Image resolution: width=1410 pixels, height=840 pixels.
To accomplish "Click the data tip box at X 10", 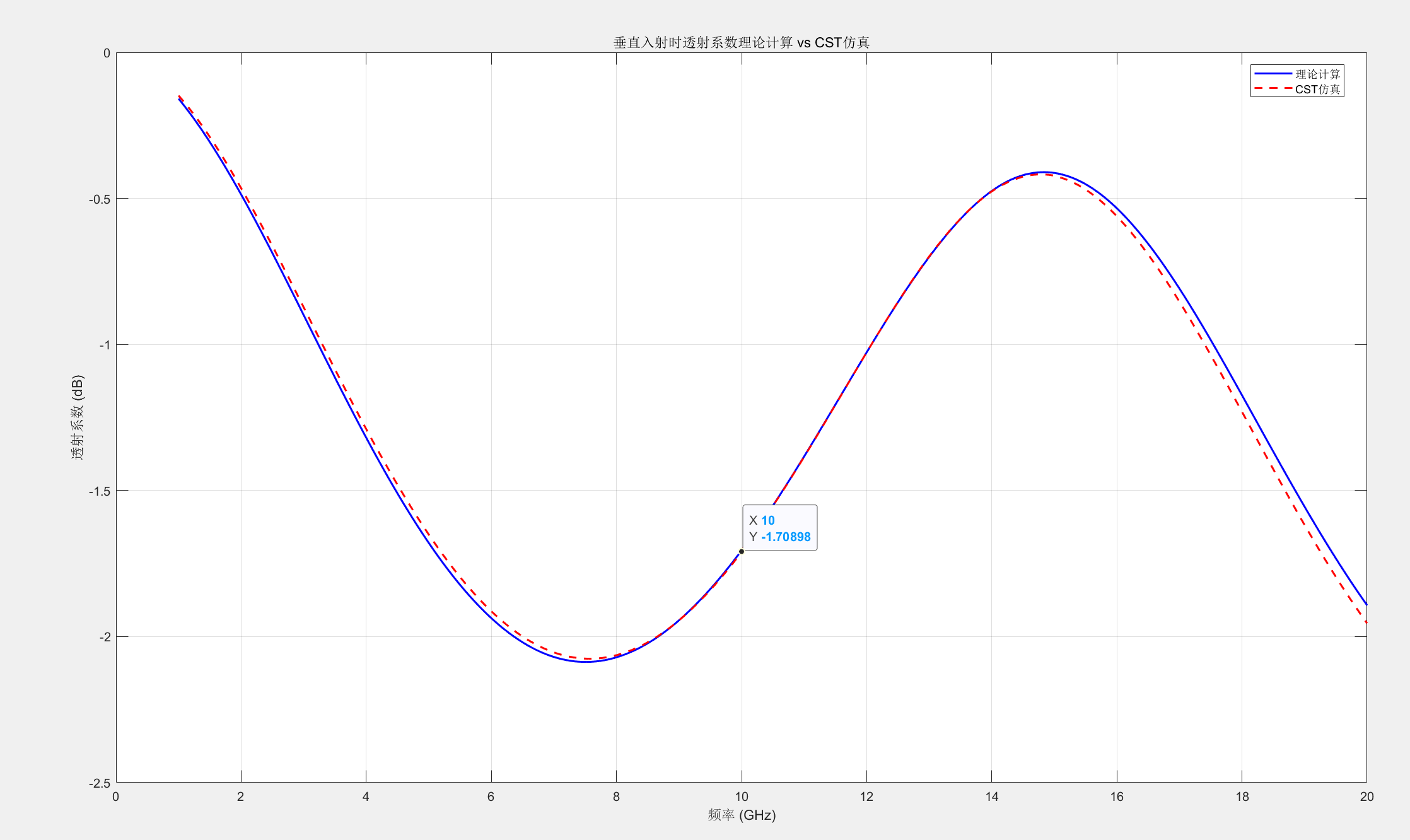I will click(779, 528).
